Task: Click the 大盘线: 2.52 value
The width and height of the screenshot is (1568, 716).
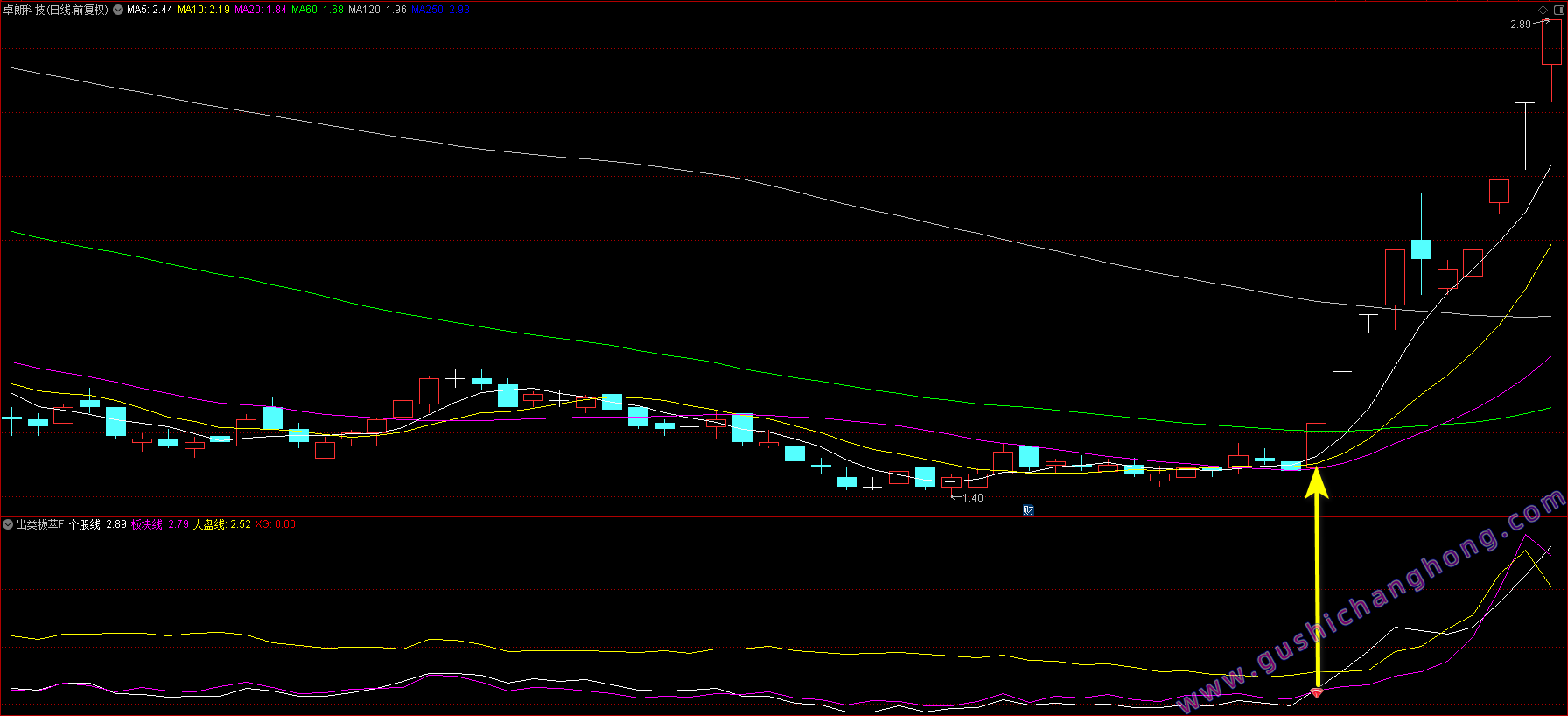Action: click(222, 524)
